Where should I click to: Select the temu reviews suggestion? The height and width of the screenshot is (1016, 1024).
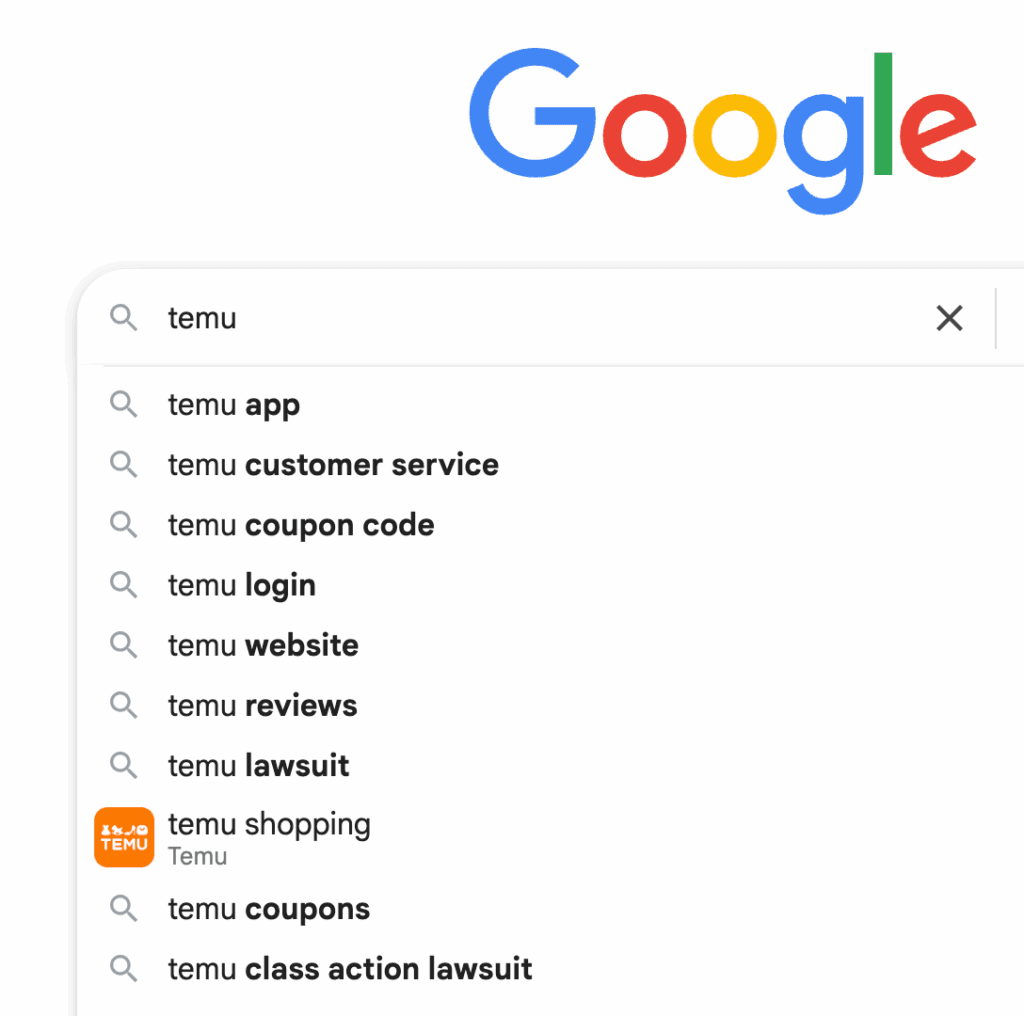click(x=262, y=705)
